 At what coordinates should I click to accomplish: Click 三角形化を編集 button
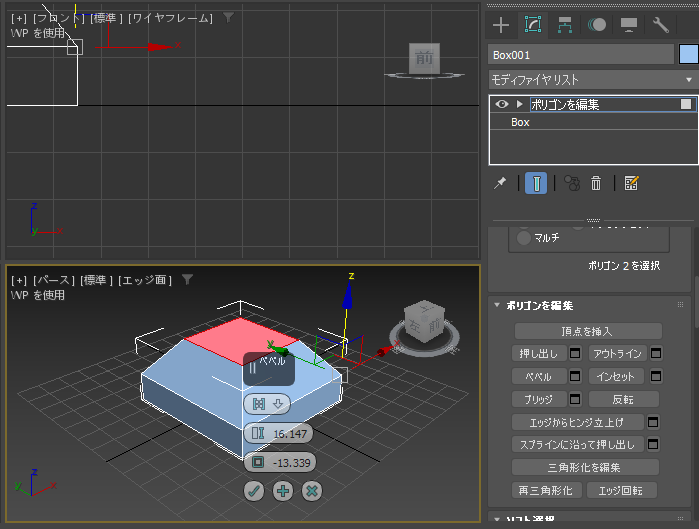(585, 467)
